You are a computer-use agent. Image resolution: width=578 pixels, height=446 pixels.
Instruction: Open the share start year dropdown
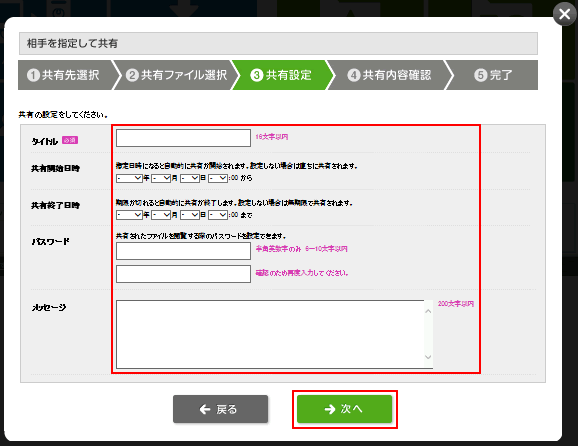click(129, 178)
